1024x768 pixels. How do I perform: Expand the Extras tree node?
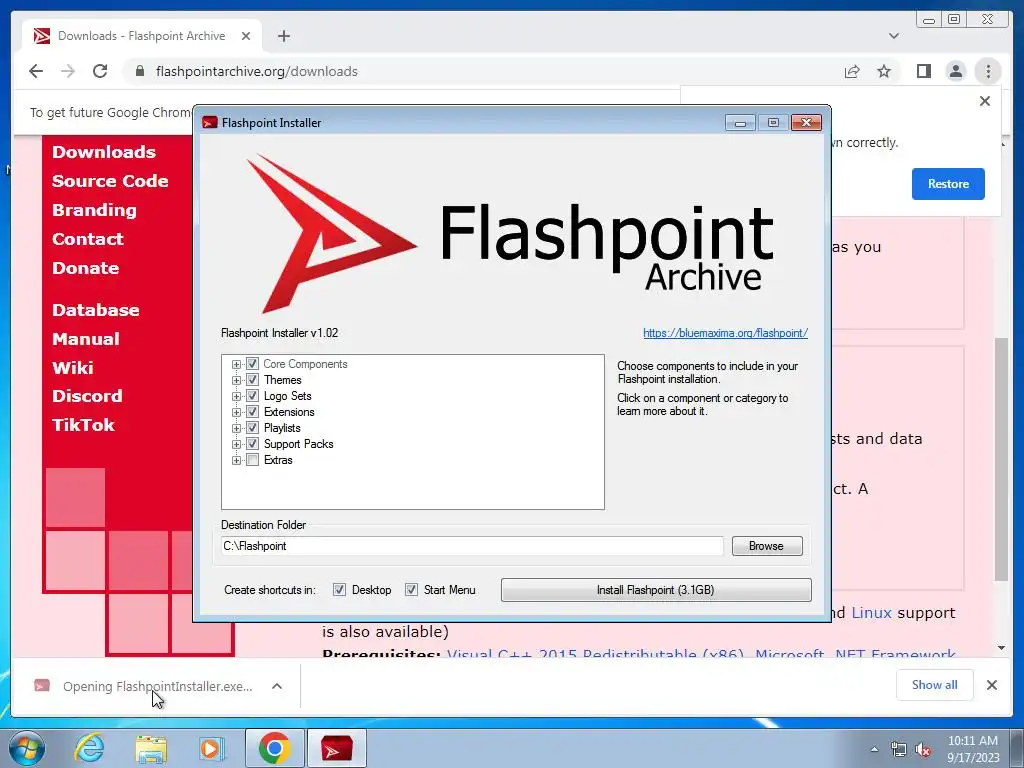tap(236, 460)
